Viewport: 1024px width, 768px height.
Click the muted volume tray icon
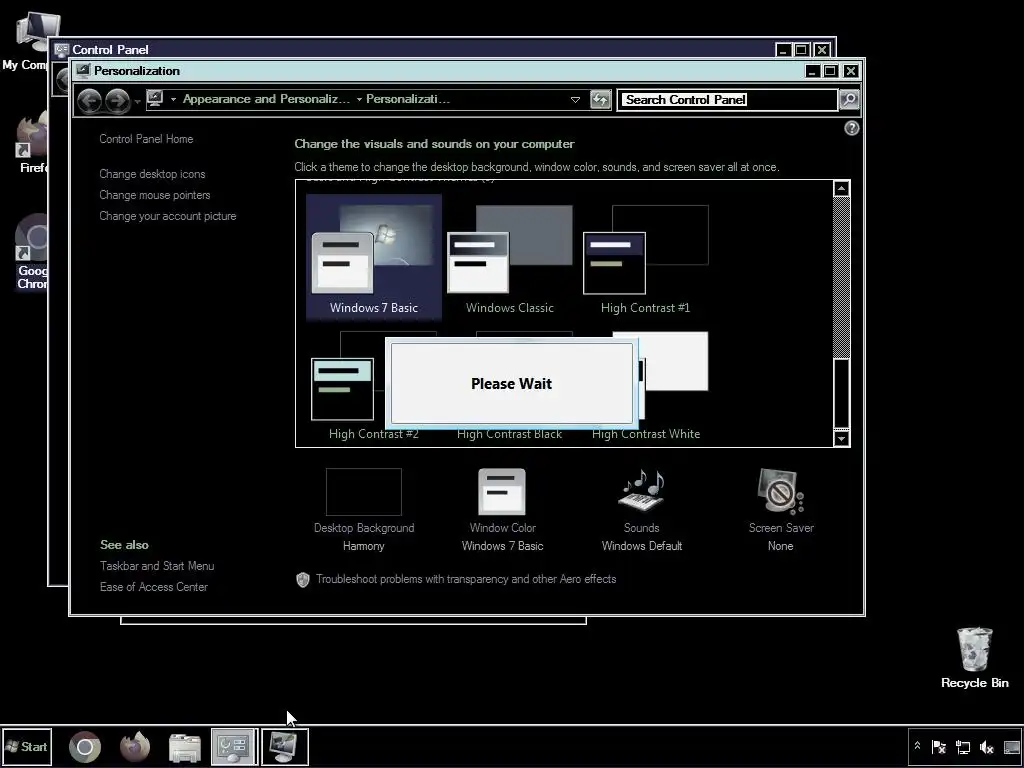(987, 746)
